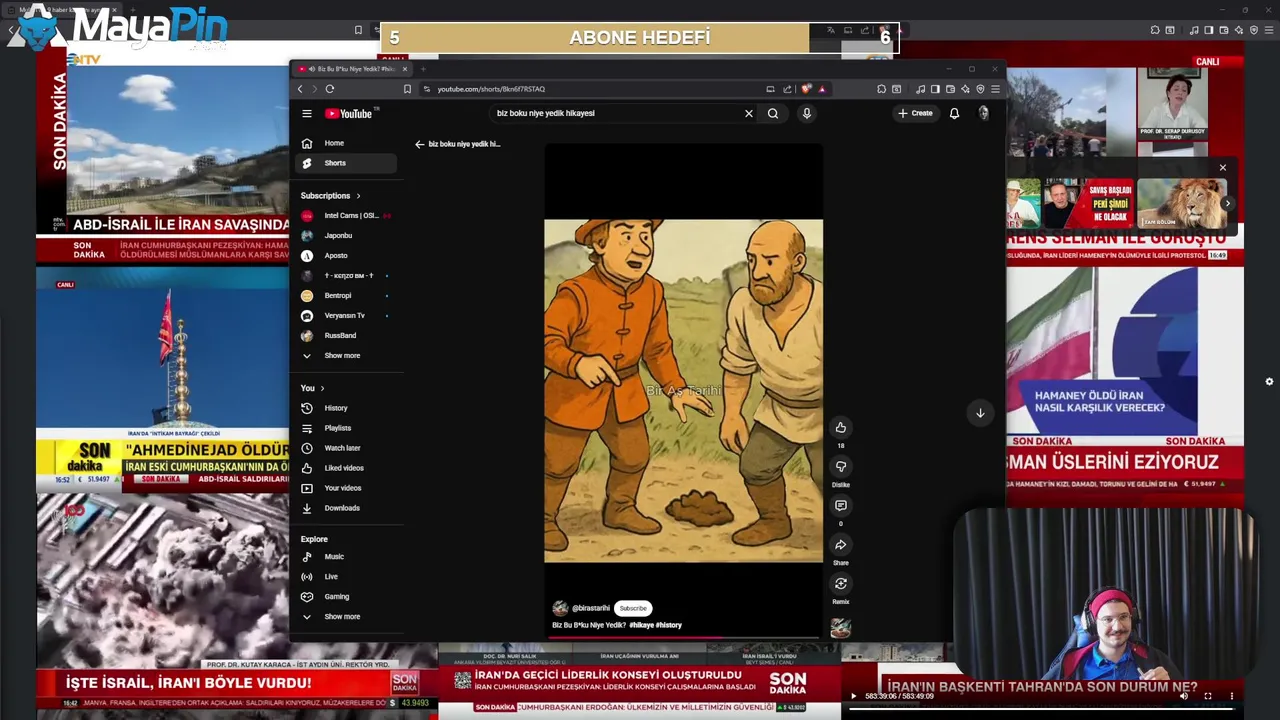
Task: Close the 'Biz Bu B*ku Niye Yedik' tab
Action: (404, 69)
